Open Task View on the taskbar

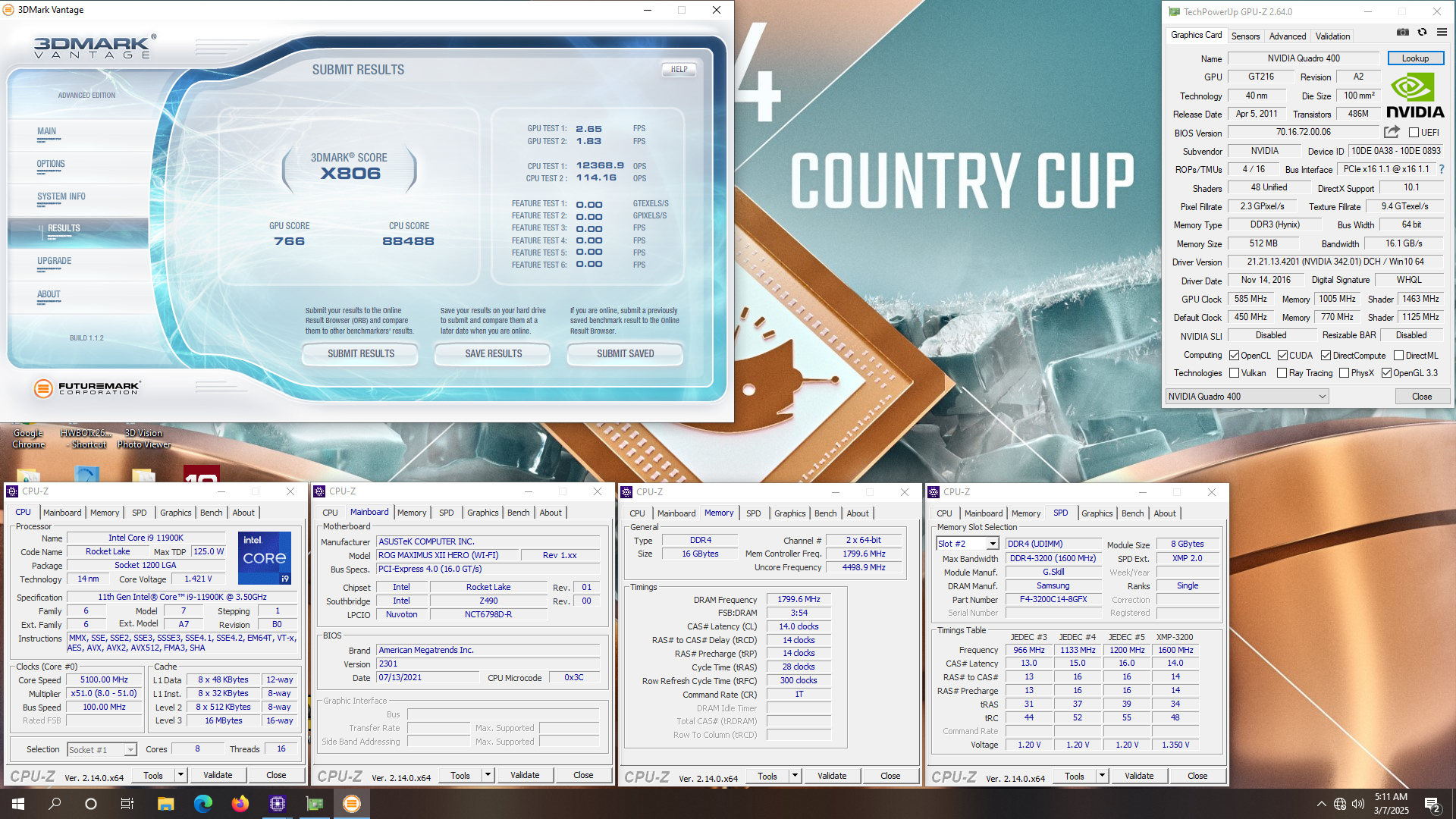point(127,804)
